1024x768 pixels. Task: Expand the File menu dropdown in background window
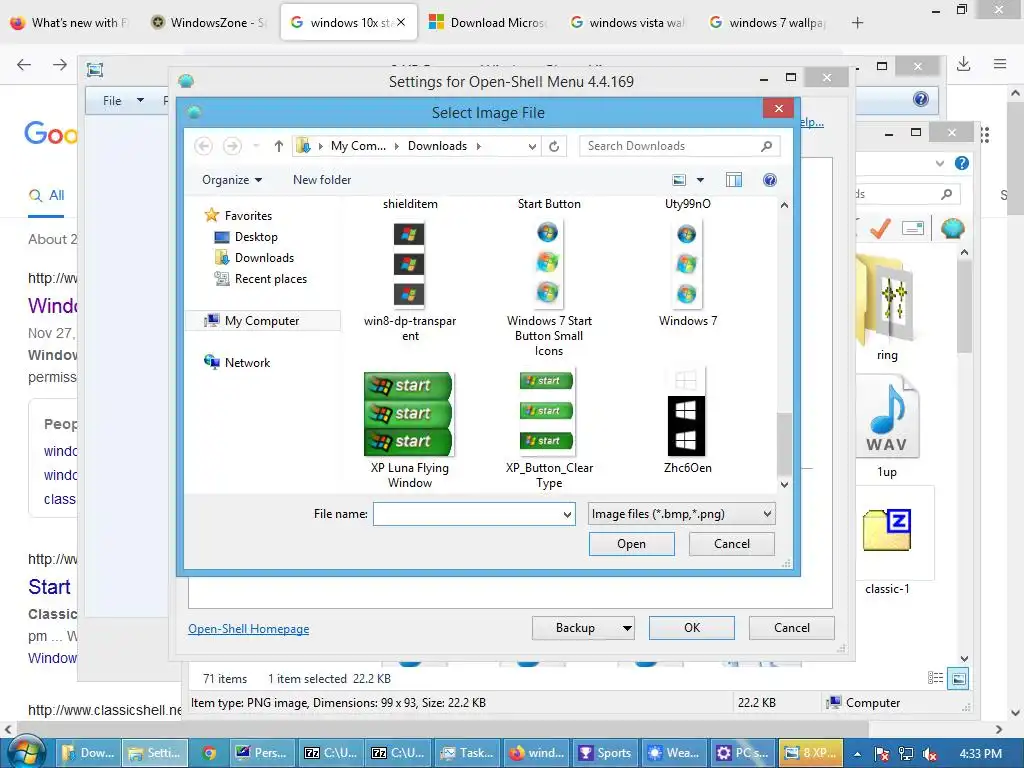[140, 101]
